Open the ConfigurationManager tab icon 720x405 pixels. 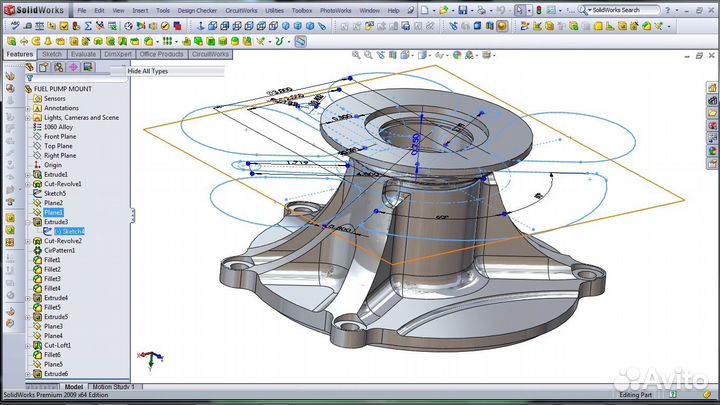click(59, 67)
